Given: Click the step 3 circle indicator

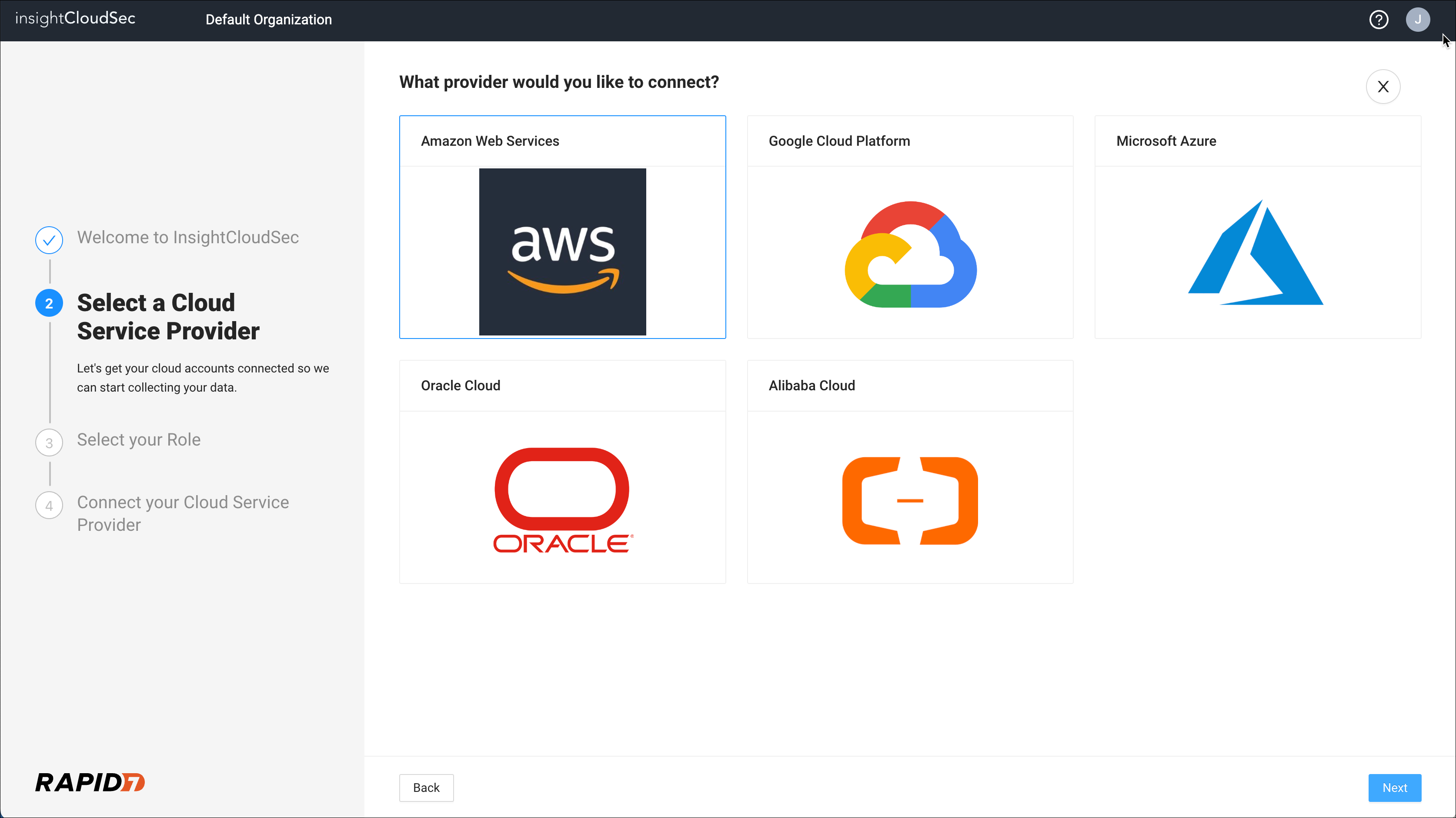Looking at the screenshot, I should [49, 443].
